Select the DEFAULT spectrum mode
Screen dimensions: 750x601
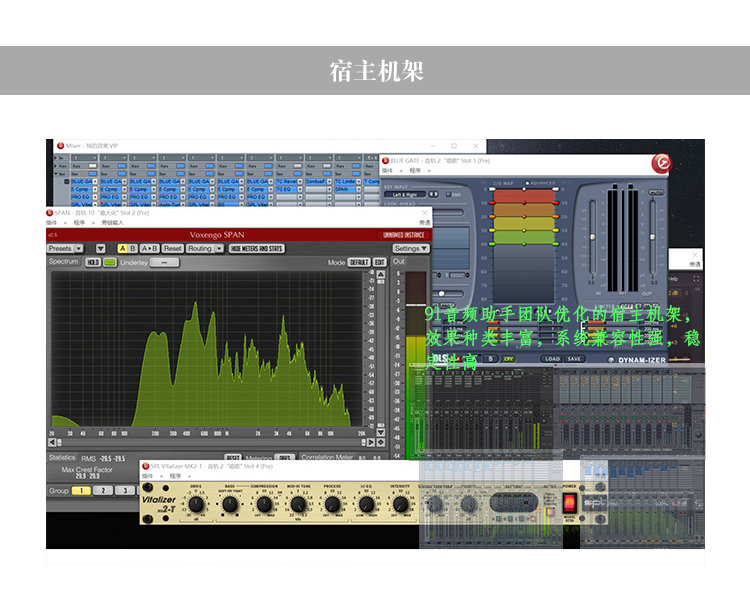pos(359,262)
